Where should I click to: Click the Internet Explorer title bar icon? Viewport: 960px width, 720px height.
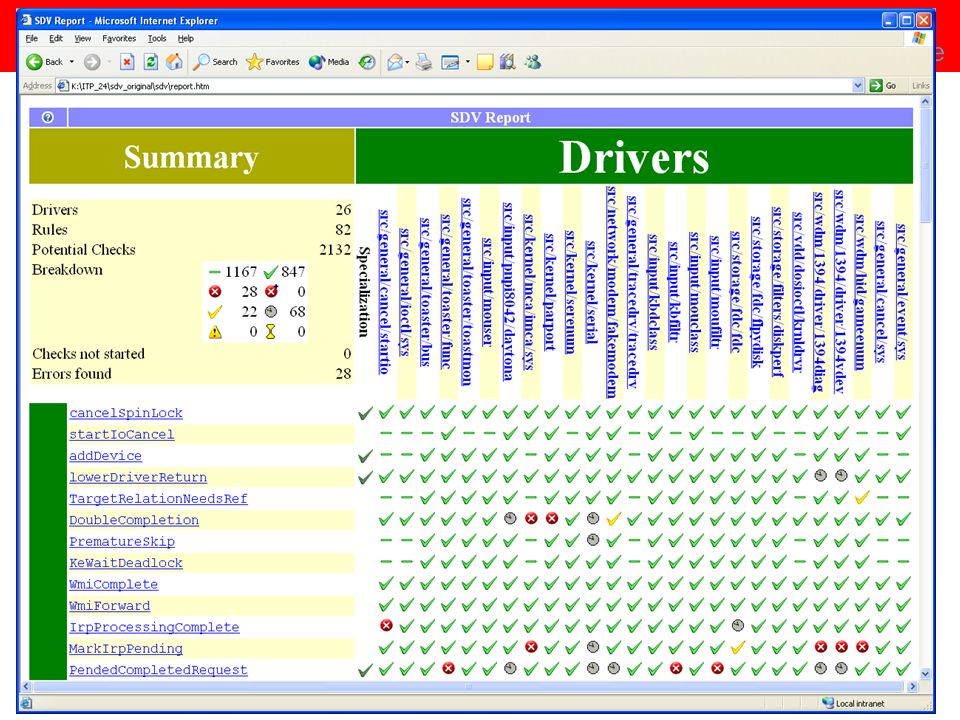point(26,20)
